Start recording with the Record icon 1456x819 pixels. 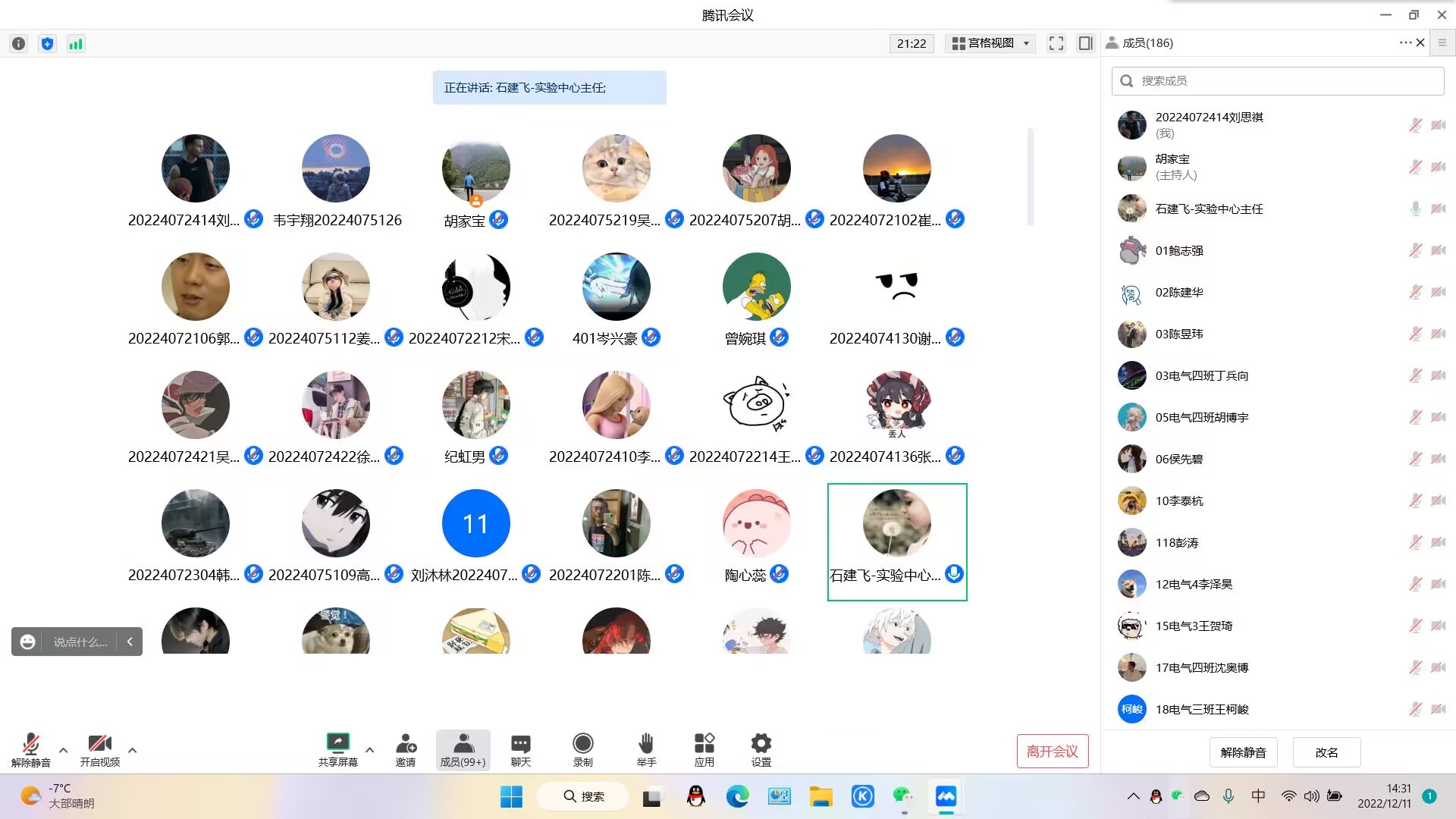(x=582, y=749)
